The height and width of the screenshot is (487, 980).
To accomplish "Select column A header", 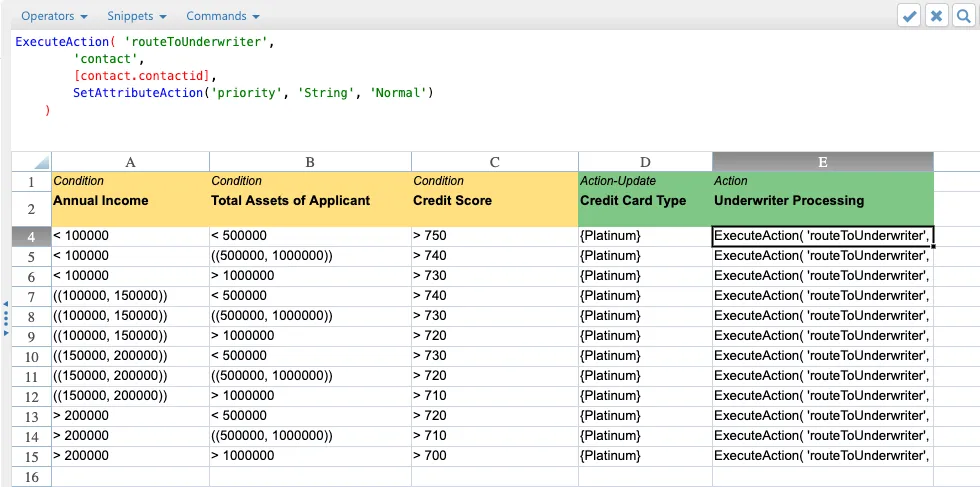I will click(x=130, y=162).
